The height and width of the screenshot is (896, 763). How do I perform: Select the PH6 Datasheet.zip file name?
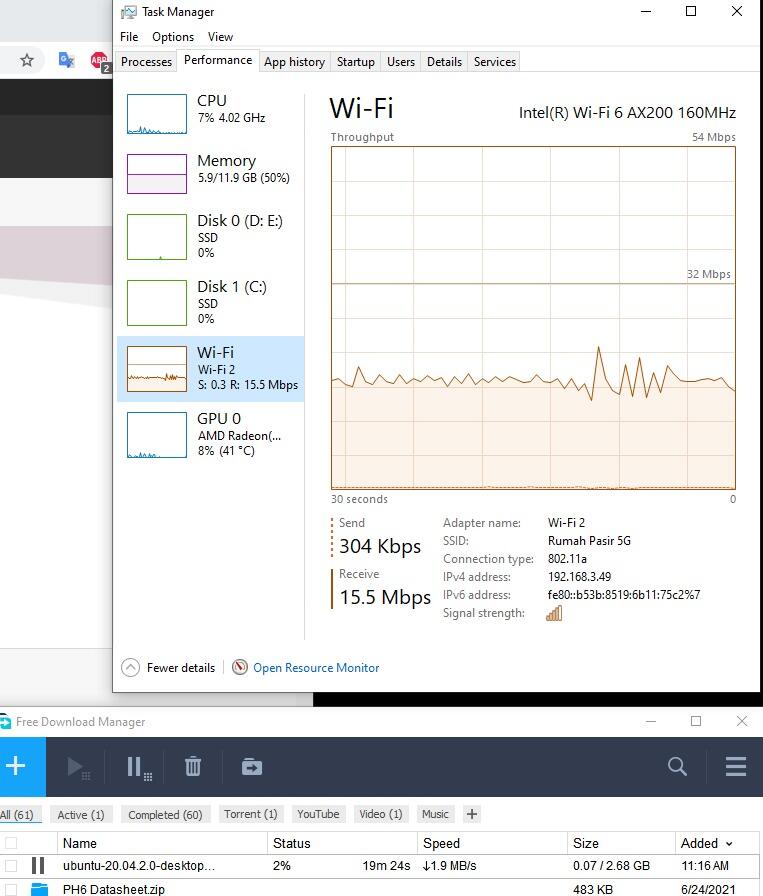[x=114, y=889]
